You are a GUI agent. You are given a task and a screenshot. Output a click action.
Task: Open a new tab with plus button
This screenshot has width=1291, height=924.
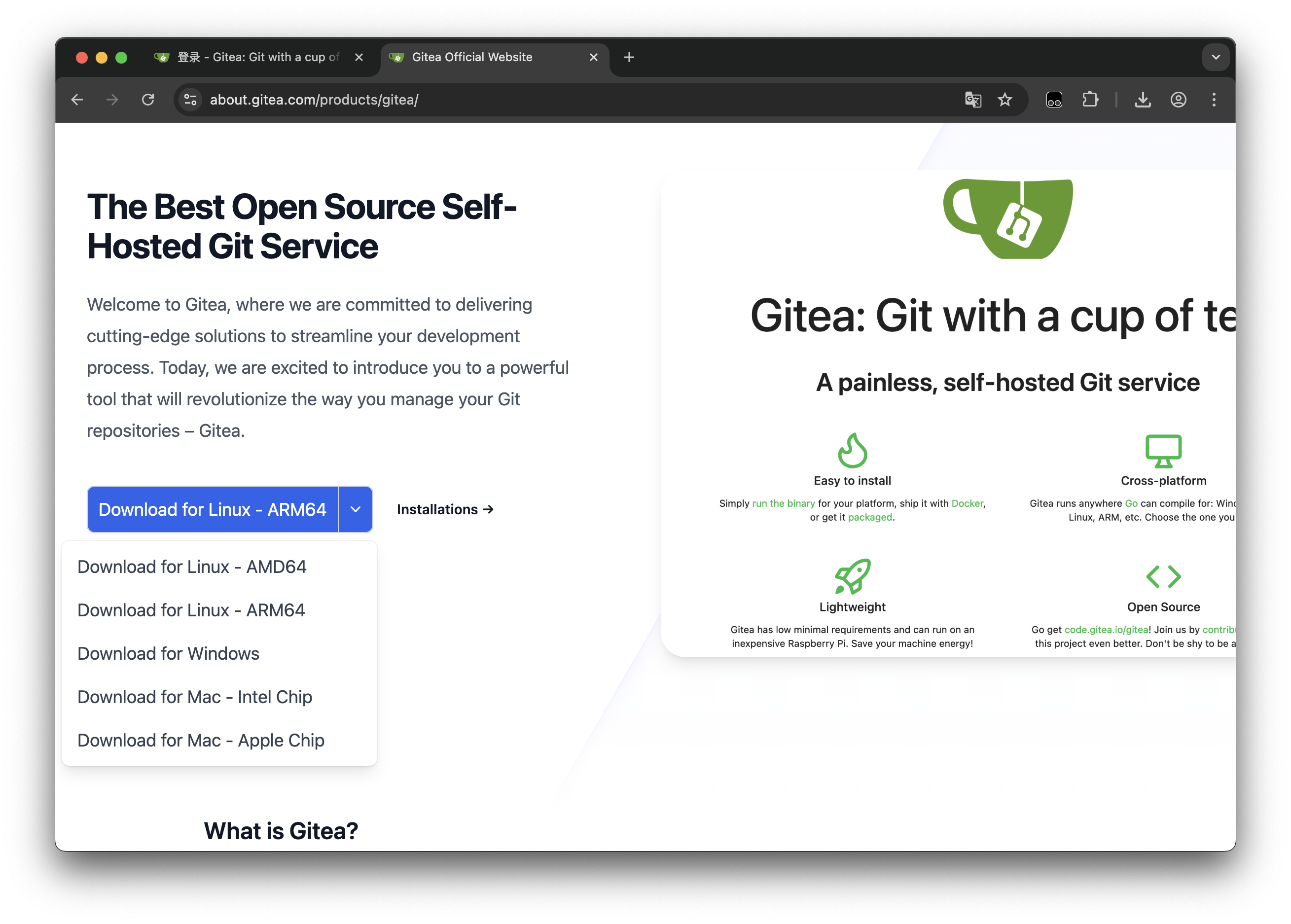click(x=629, y=57)
